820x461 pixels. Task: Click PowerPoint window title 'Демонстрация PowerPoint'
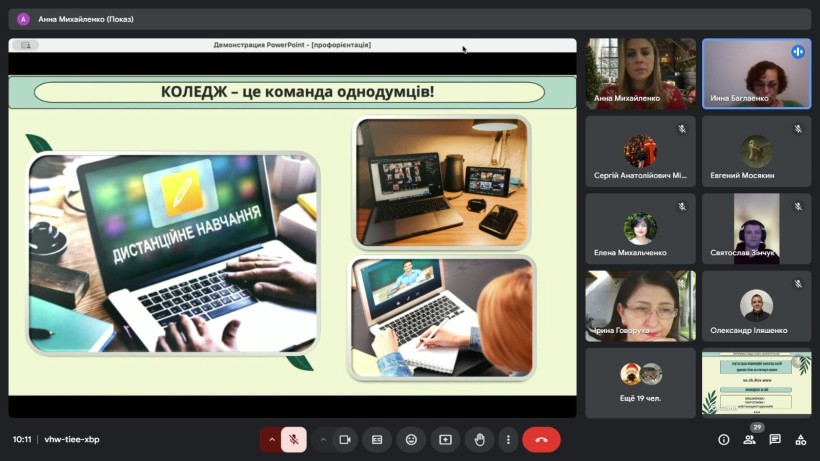(x=292, y=45)
